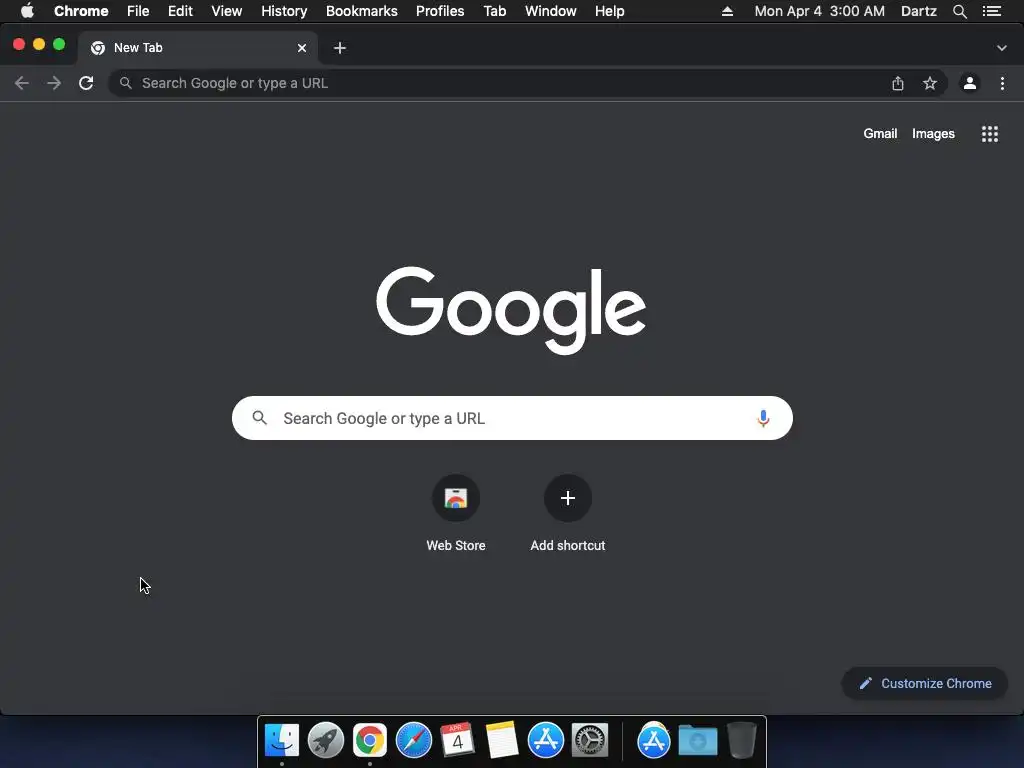Image resolution: width=1024 pixels, height=768 pixels.
Task: Open the Chrome profile avatar menu
Action: click(970, 83)
